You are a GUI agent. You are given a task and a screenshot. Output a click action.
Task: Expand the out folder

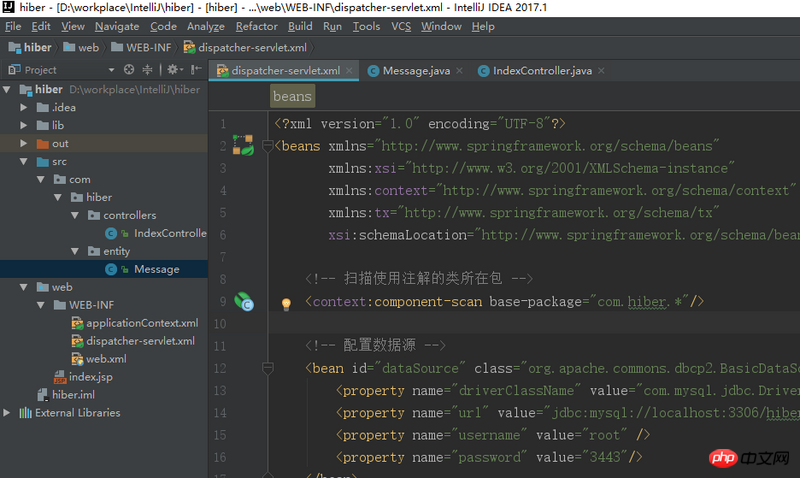23,144
